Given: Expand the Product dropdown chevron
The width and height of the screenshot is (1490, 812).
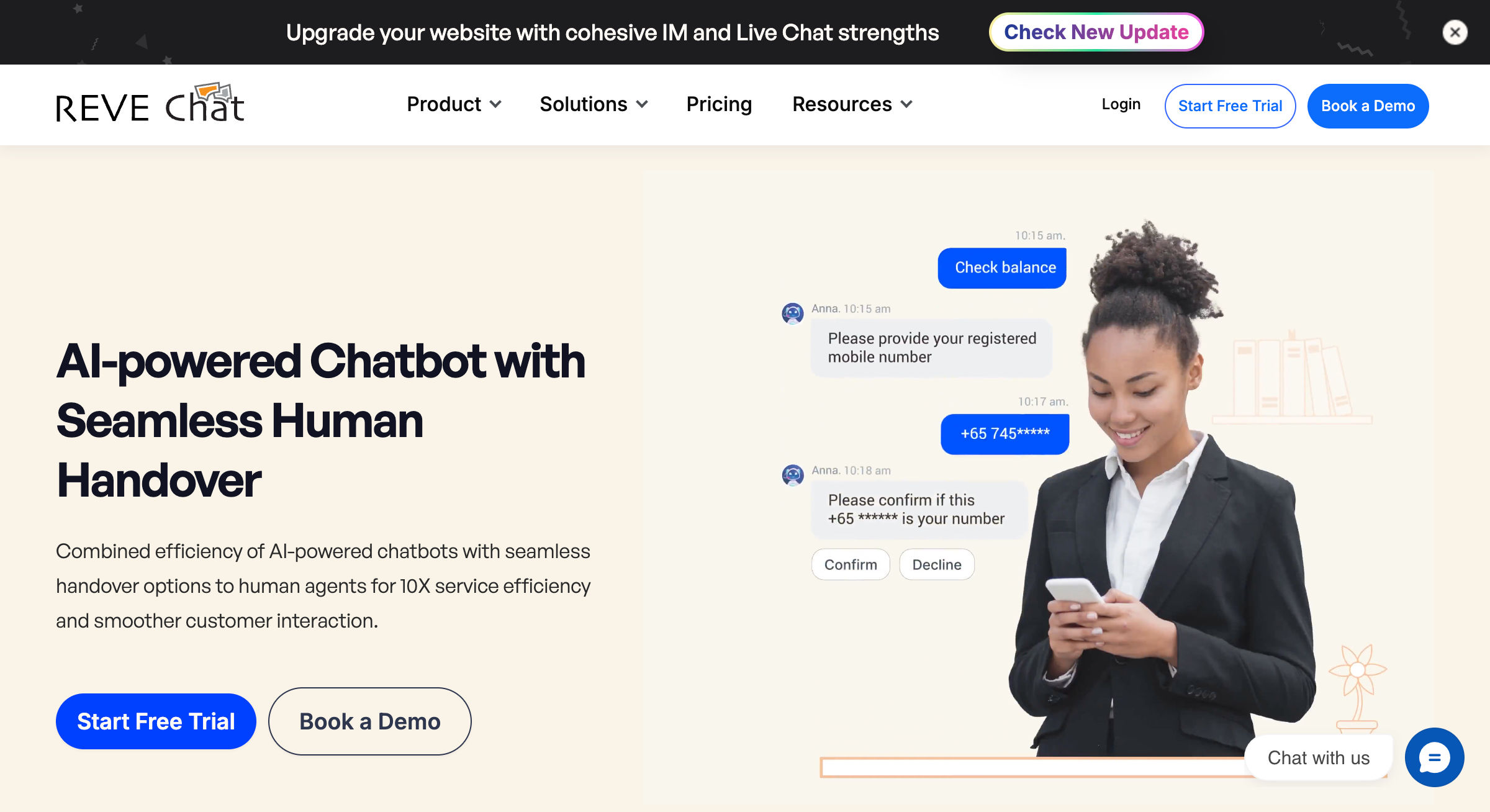Looking at the screenshot, I should 495,104.
